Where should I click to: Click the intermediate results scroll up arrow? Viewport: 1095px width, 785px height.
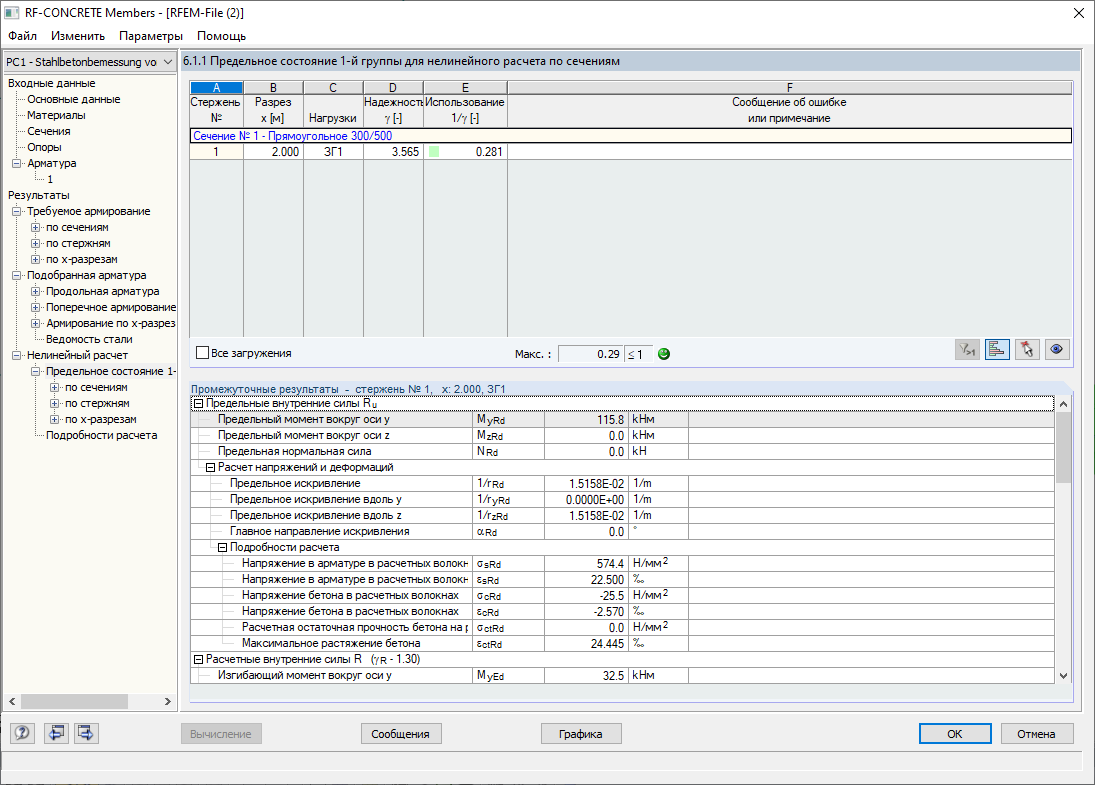click(1063, 404)
